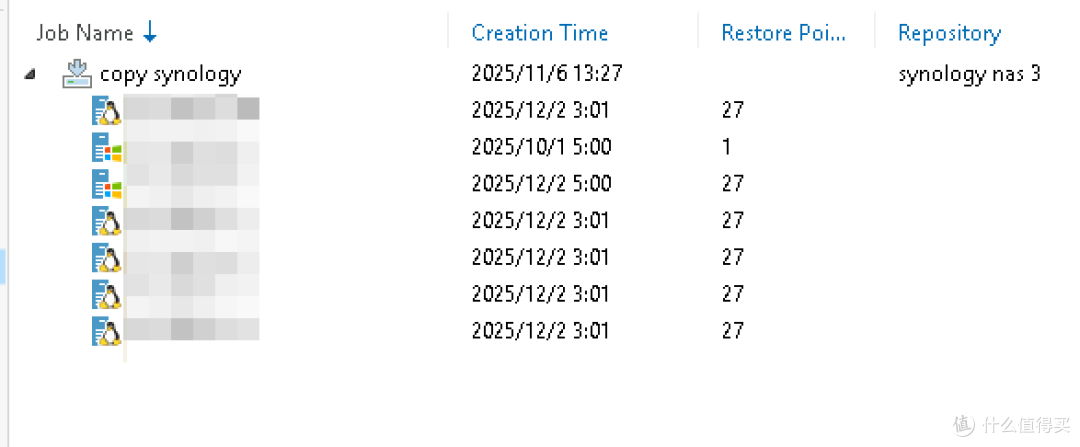
Task: Select the Windows machine icon created 2025/12/2 5:00
Action: click(107, 184)
